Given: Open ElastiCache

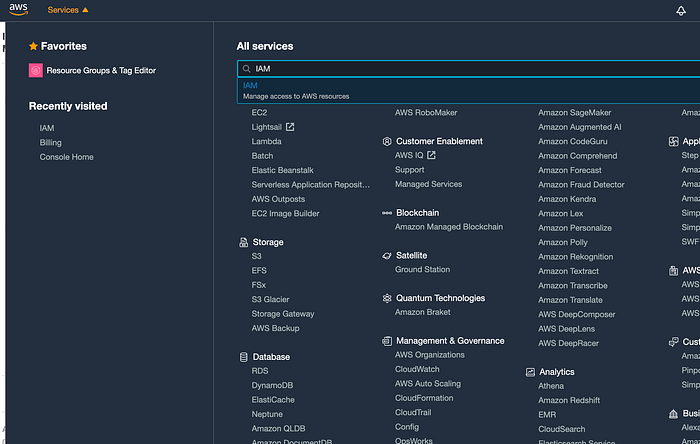Looking at the screenshot, I should point(273,400).
